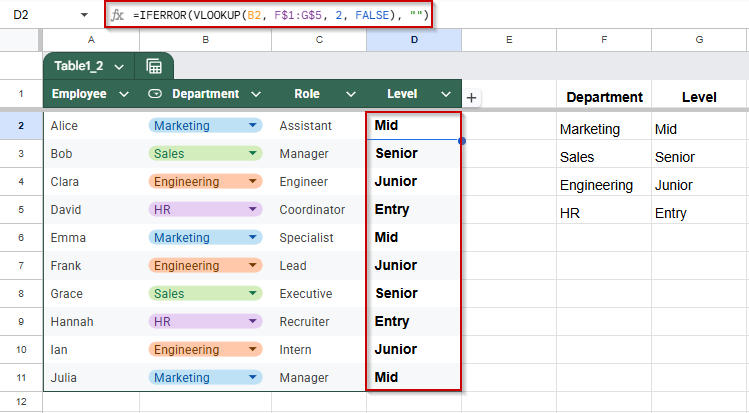The height and width of the screenshot is (413, 749).
Task: Open Bob's Sales department chip dropdown
Action: click(x=253, y=153)
